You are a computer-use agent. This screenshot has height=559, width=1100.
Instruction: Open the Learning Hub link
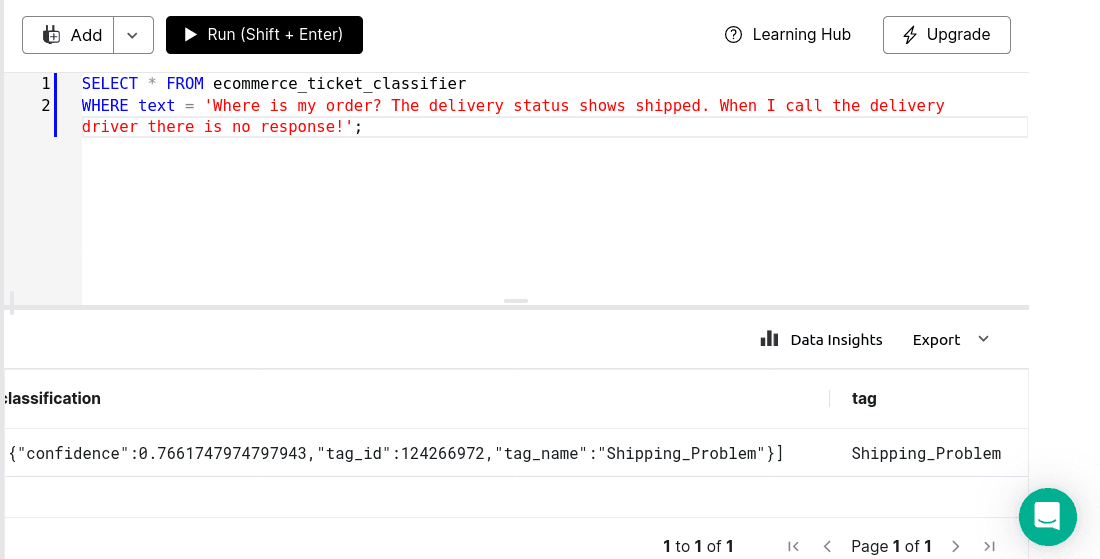point(788,34)
